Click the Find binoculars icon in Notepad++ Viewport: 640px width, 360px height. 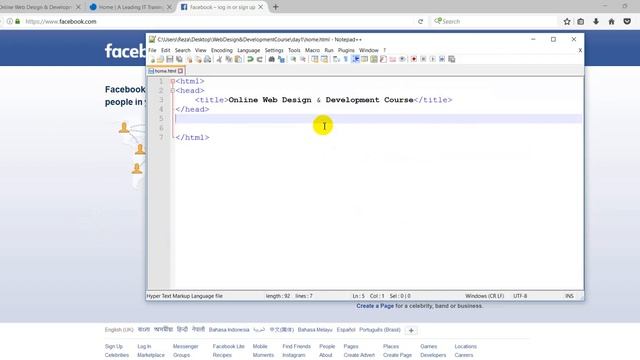(x=271, y=59)
